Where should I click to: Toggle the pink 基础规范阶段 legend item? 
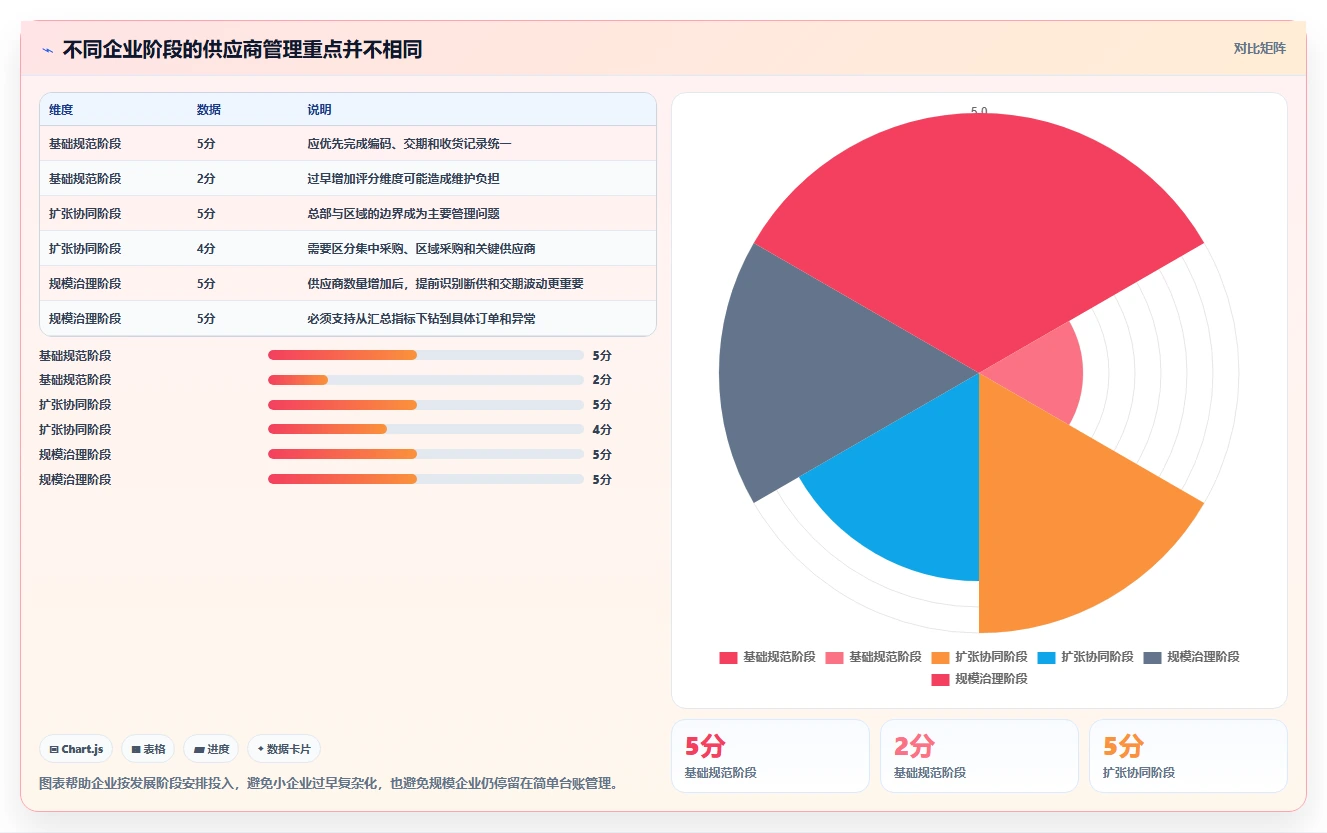pos(873,657)
